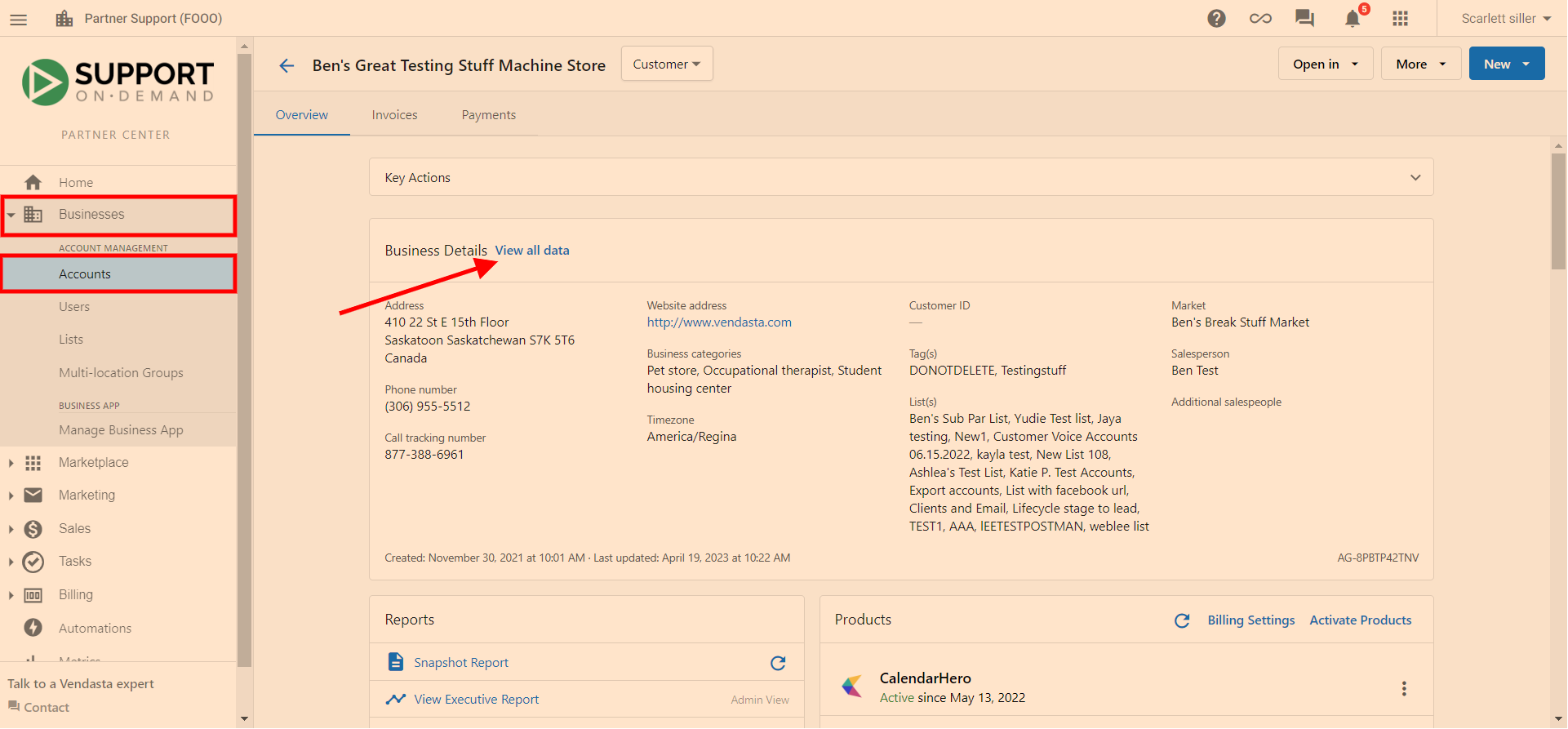Expand the Sales sidebar section
This screenshot has width=1568, height=729.
click(11, 529)
